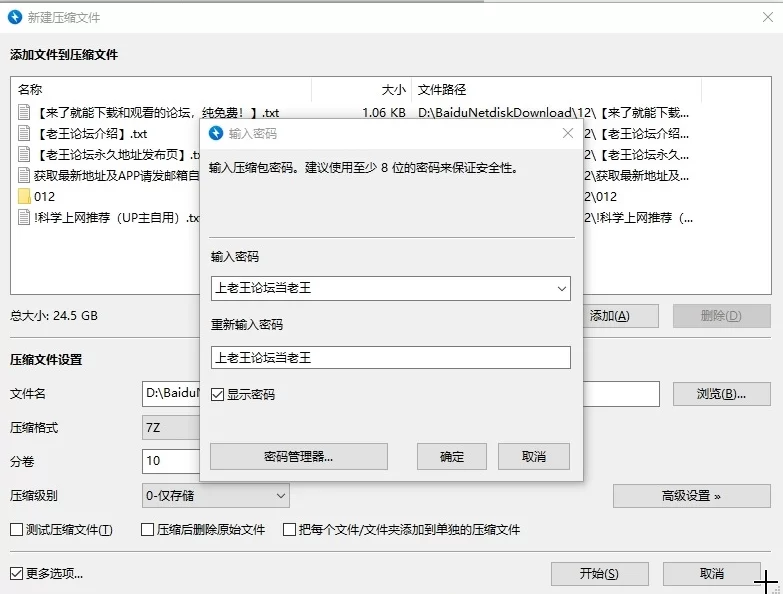Confirm password with the 确定 button
The image size is (783, 594).
pyautogui.click(x=452, y=457)
